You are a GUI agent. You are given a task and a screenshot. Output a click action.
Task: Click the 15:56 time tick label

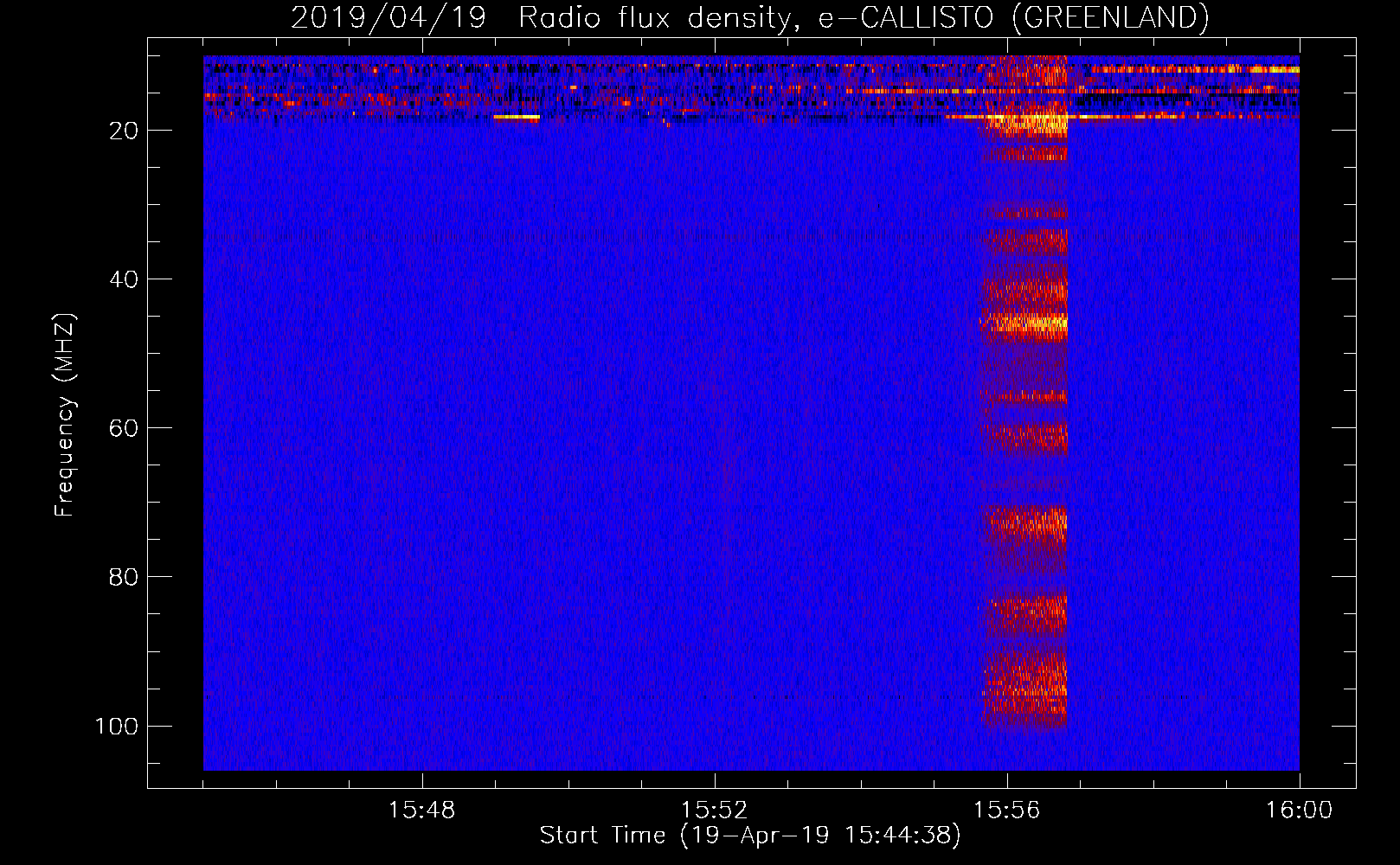point(1006,811)
